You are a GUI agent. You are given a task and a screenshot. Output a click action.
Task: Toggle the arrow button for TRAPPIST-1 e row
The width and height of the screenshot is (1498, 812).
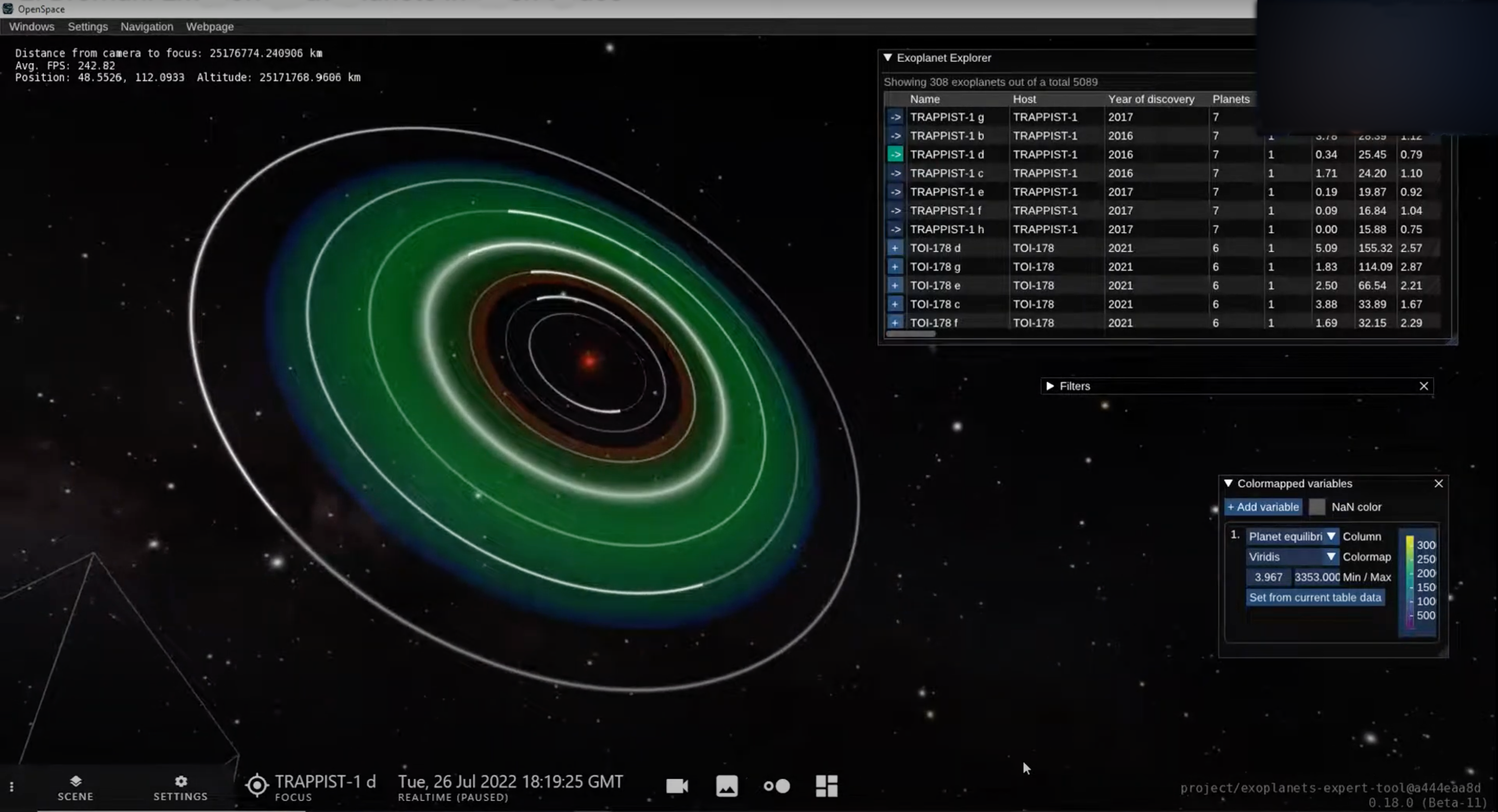[x=896, y=192]
